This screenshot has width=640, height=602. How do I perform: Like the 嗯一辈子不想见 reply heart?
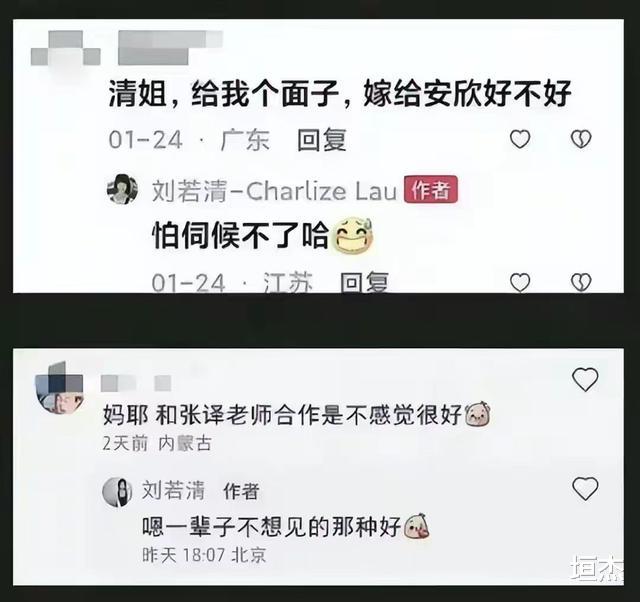coord(585,488)
